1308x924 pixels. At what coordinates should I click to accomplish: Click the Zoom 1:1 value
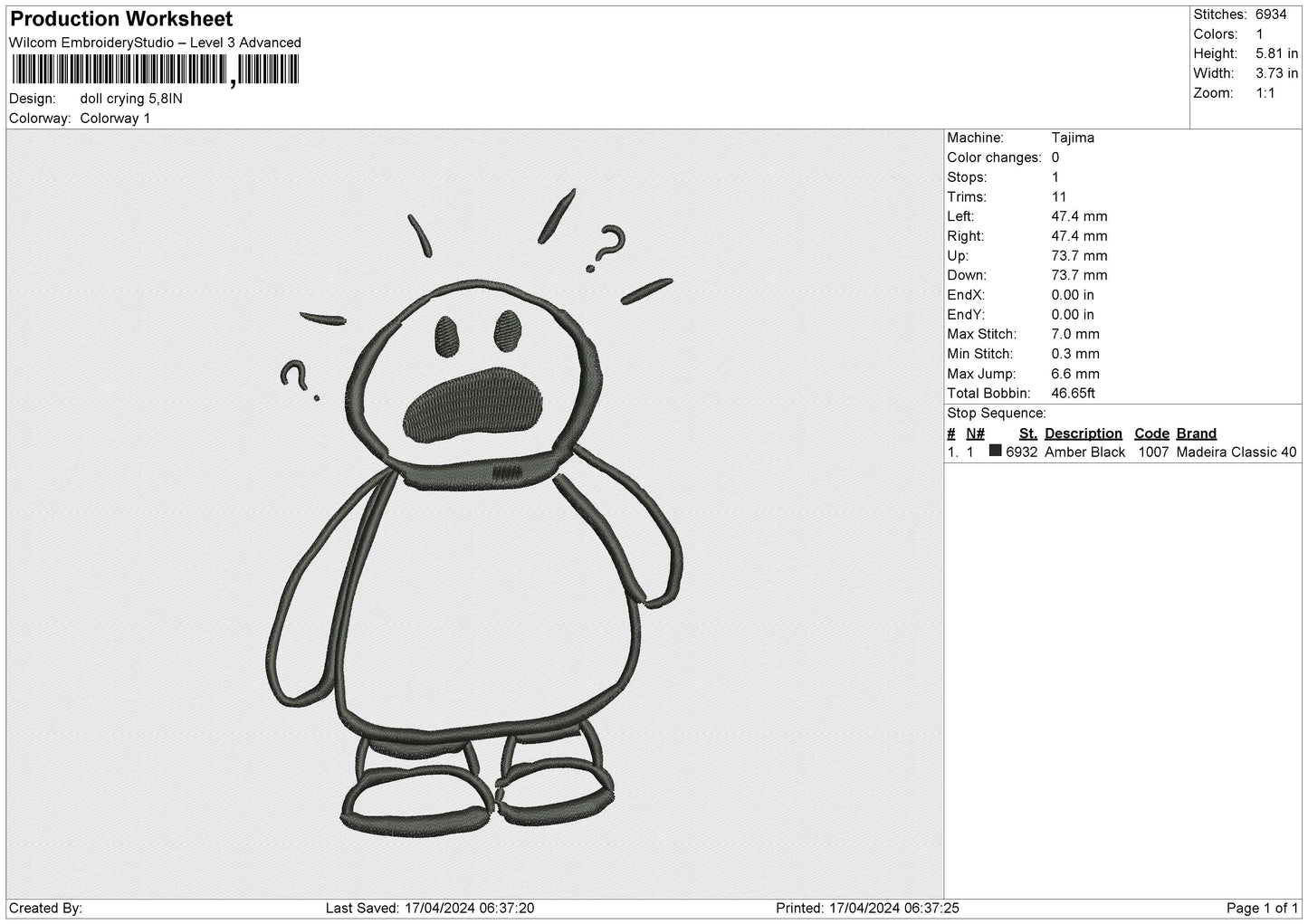point(1265,93)
